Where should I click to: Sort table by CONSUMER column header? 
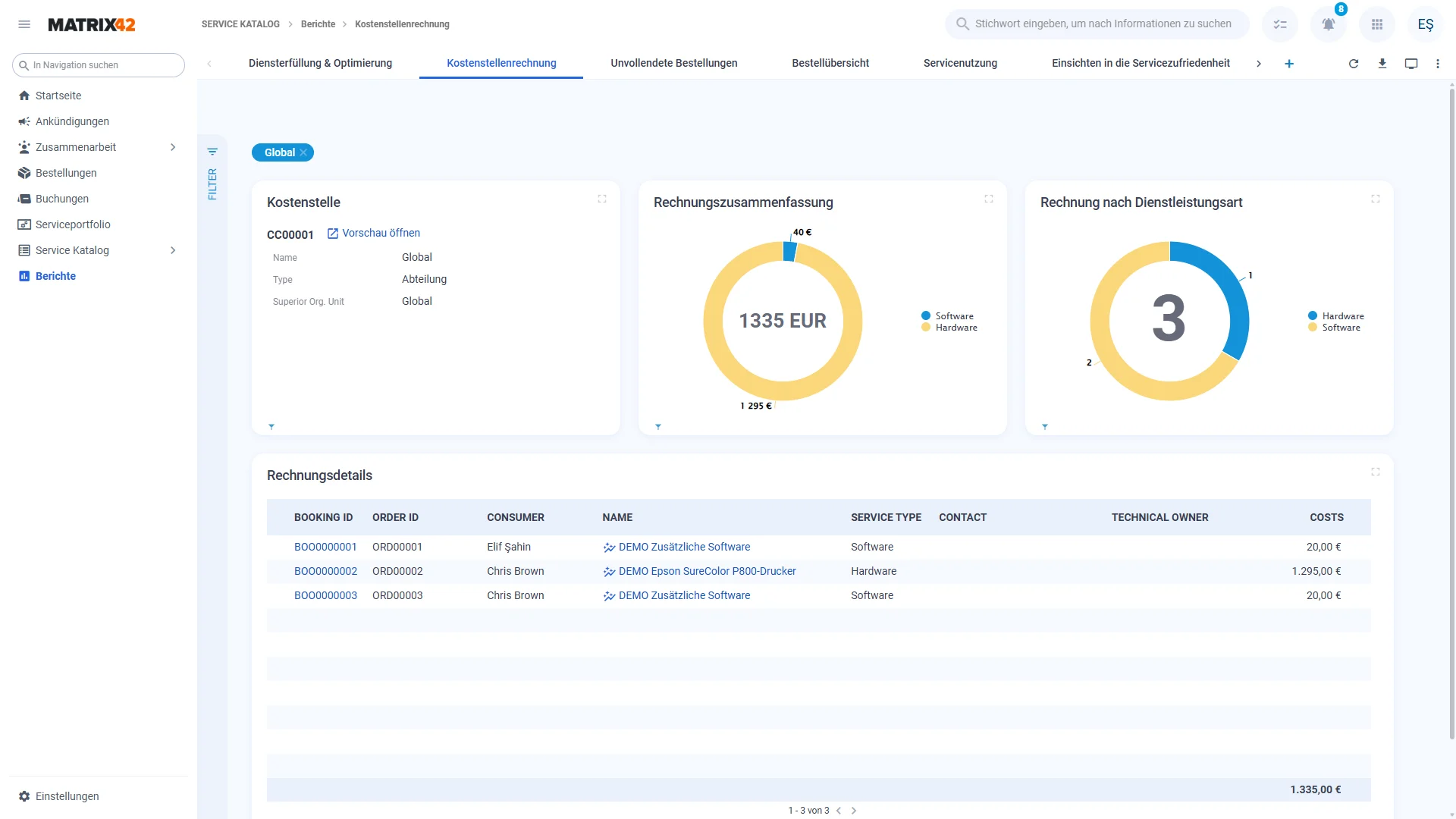pos(516,517)
